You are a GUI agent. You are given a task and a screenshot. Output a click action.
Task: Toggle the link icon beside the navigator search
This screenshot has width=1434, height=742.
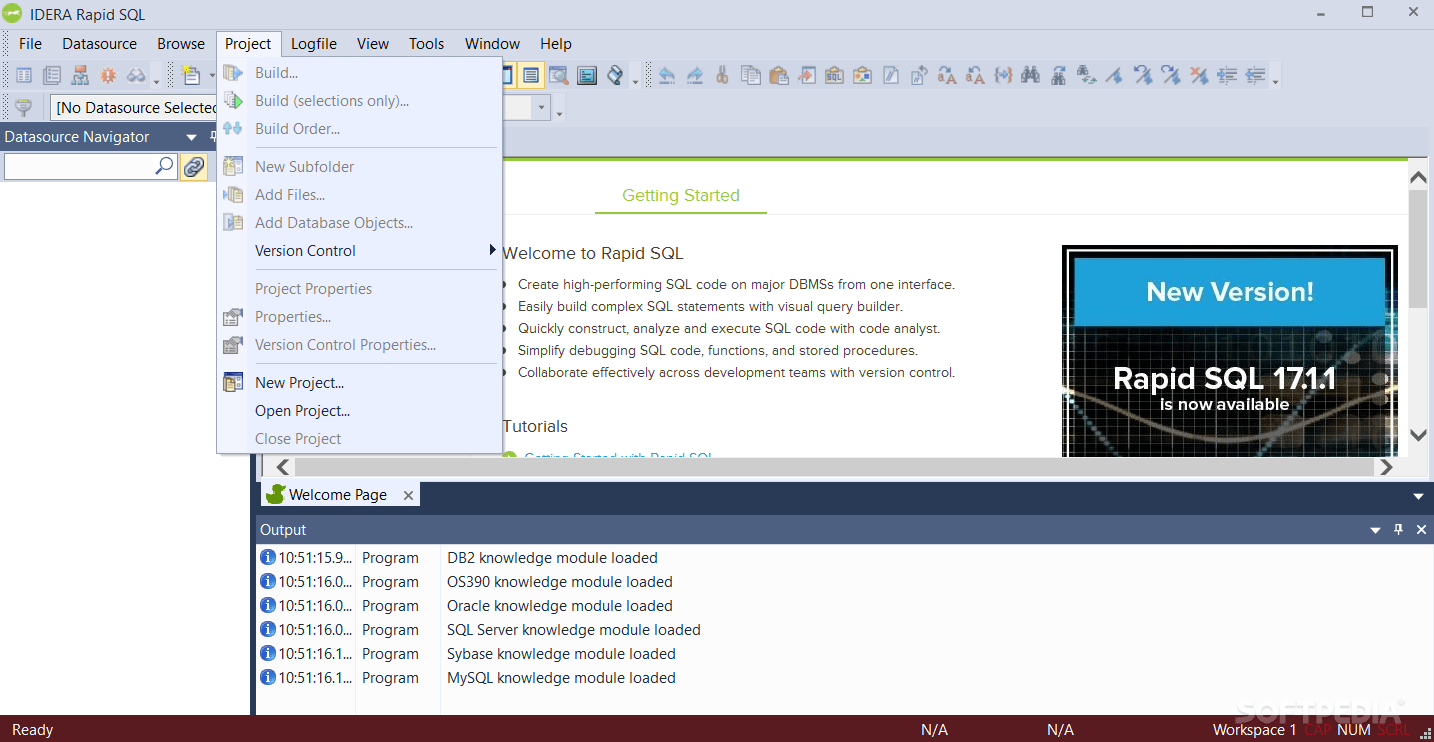(194, 167)
